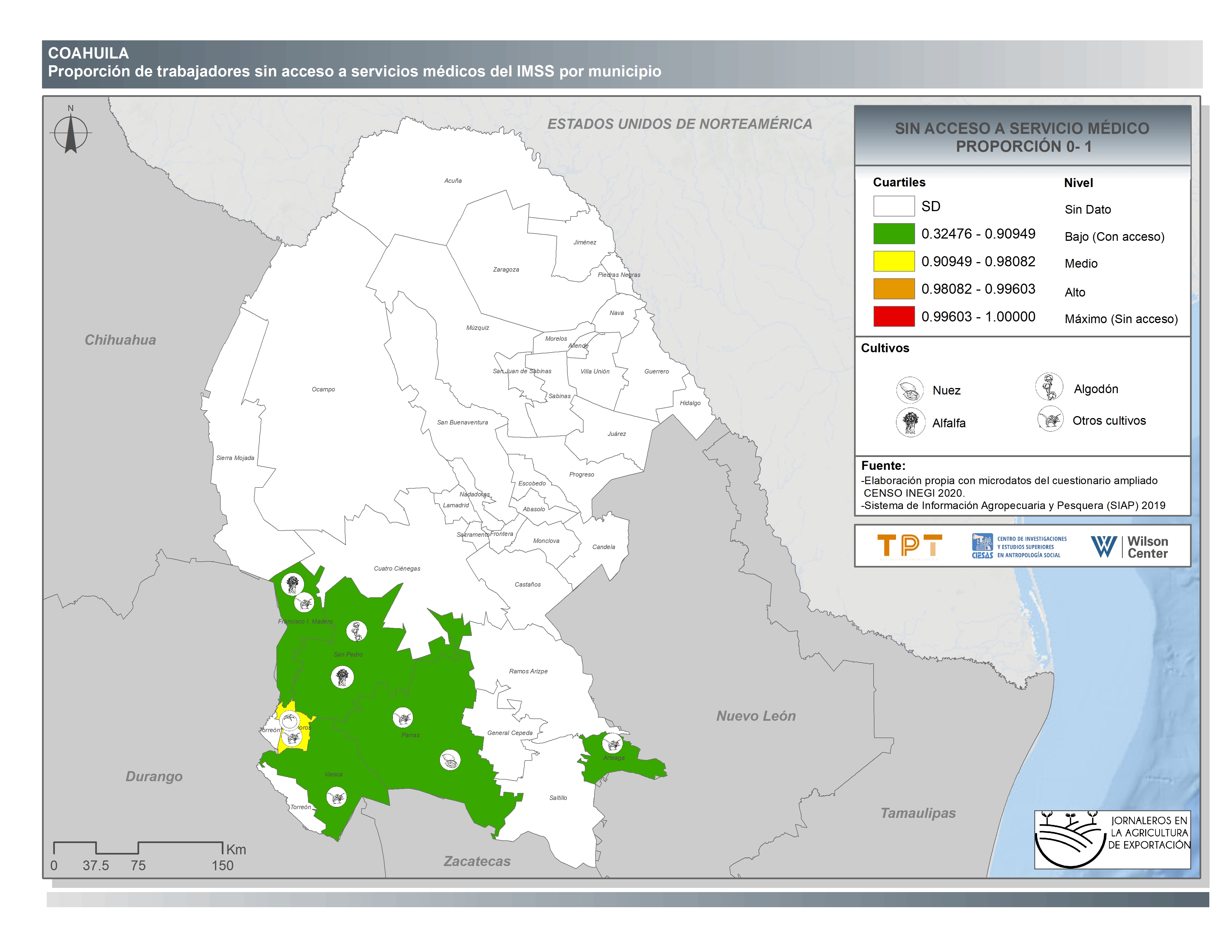
Task: Click the Jornaleros en la Agricultura logo
Action: (x=1112, y=839)
